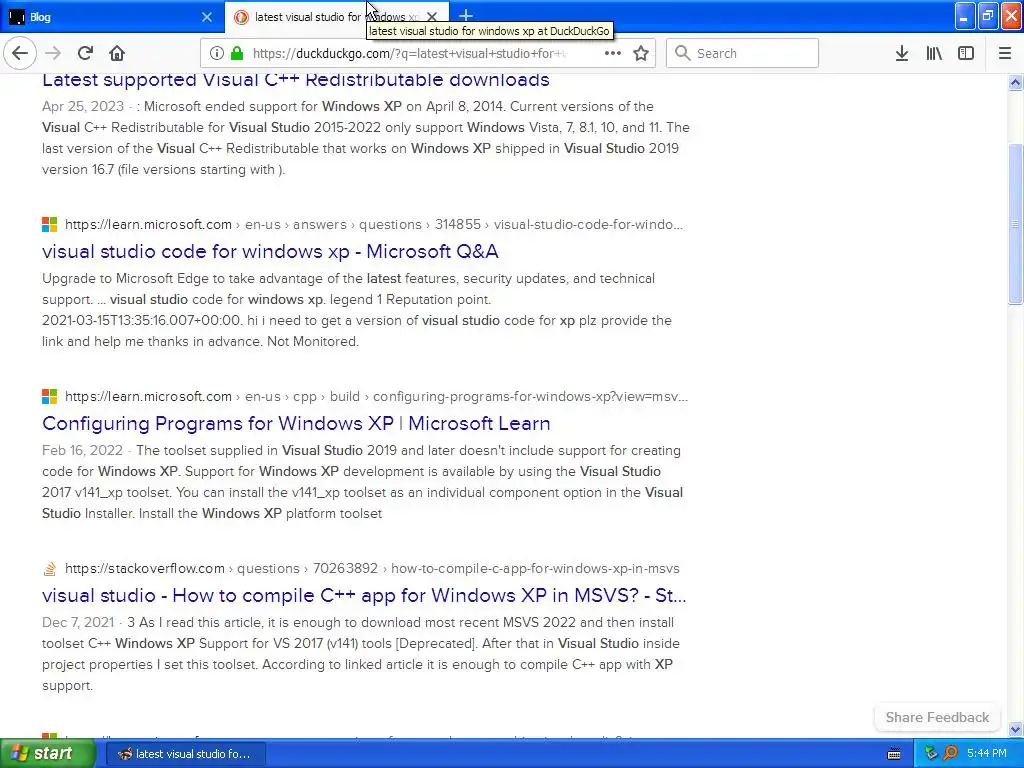The height and width of the screenshot is (768, 1024).
Task: Open the home page
Action: pos(117,53)
